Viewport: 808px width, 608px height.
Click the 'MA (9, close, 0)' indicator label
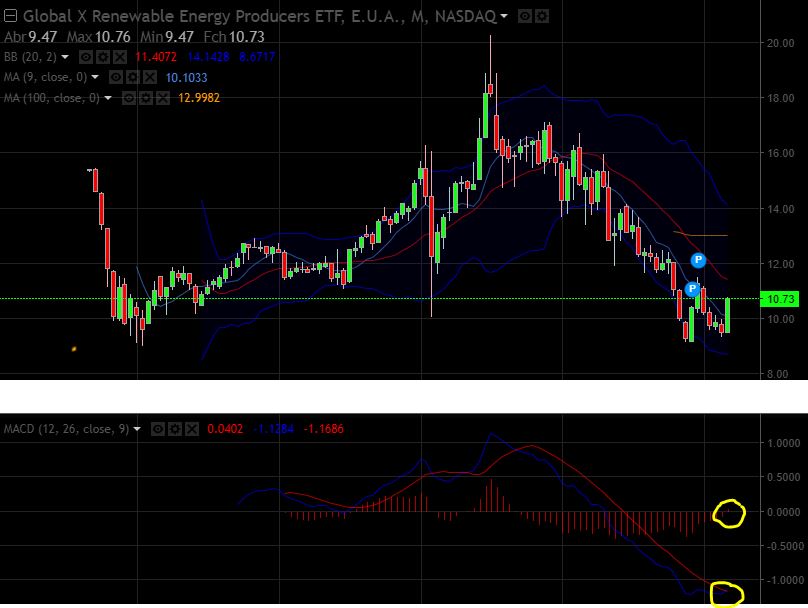point(45,77)
